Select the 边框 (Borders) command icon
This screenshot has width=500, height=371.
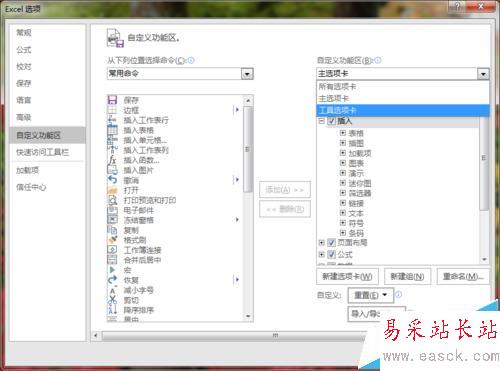112,110
